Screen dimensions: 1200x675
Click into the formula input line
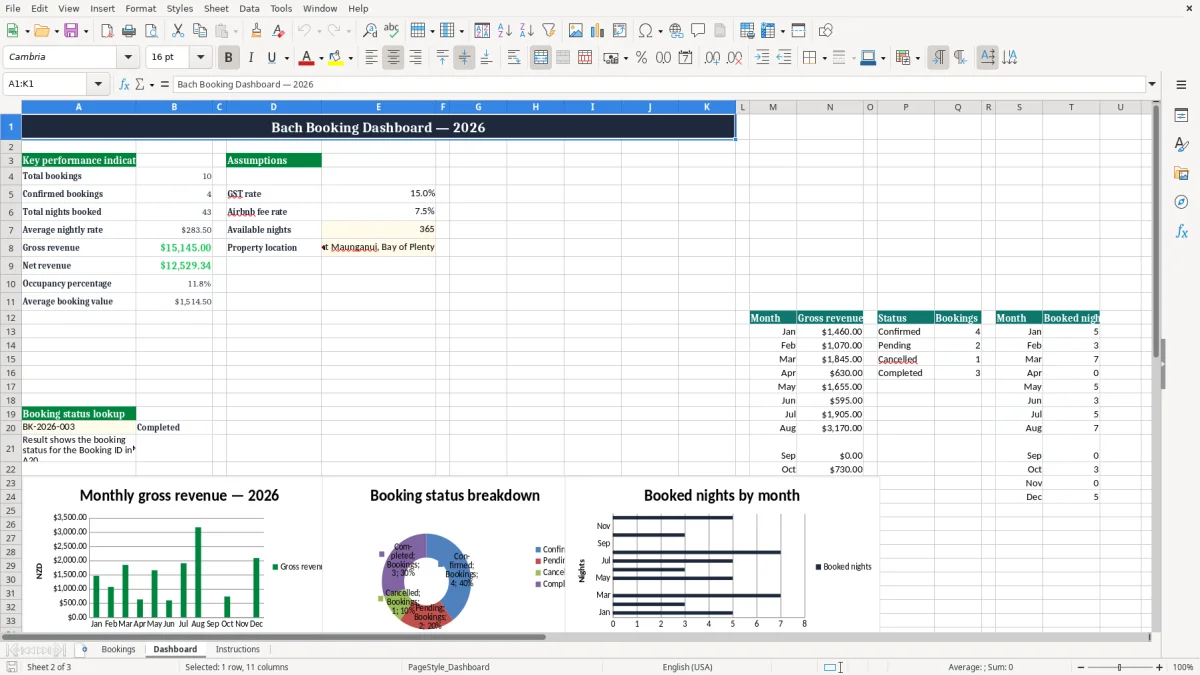tap(658, 84)
